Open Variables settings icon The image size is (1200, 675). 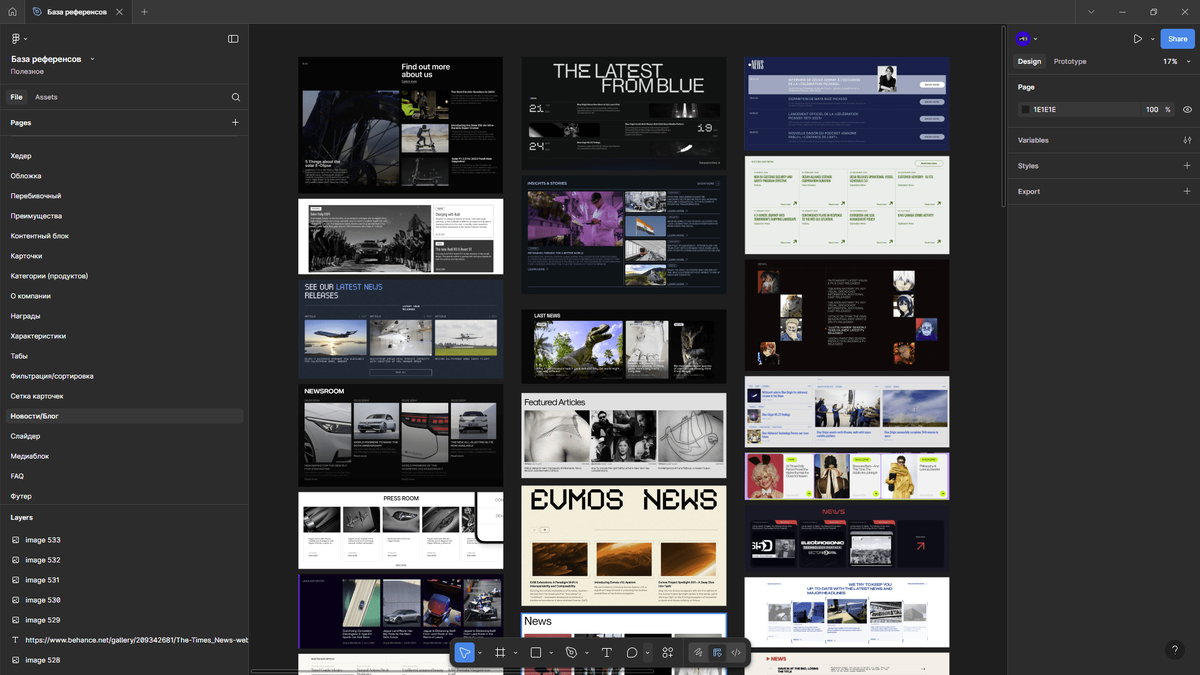(x=1187, y=140)
